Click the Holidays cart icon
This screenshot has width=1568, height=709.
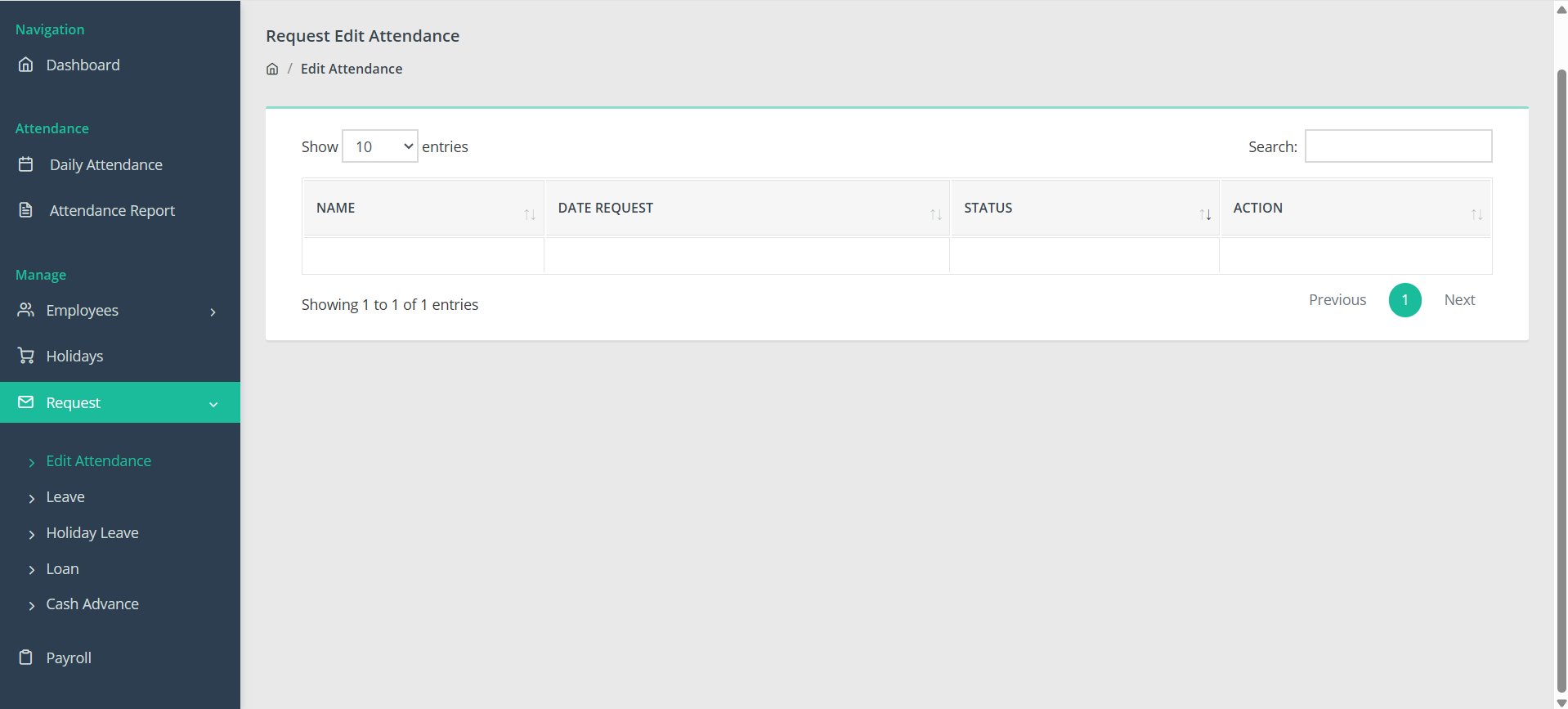click(x=26, y=356)
